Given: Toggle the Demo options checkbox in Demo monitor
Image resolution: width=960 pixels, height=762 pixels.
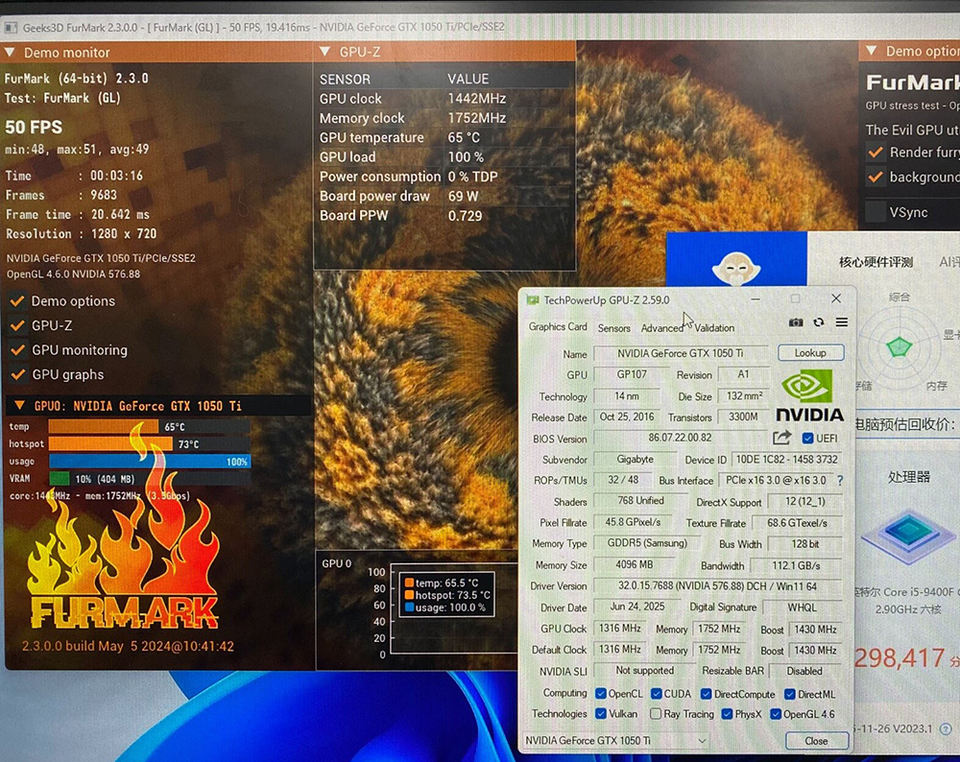Looking at the screenshot, I should 17,301.
